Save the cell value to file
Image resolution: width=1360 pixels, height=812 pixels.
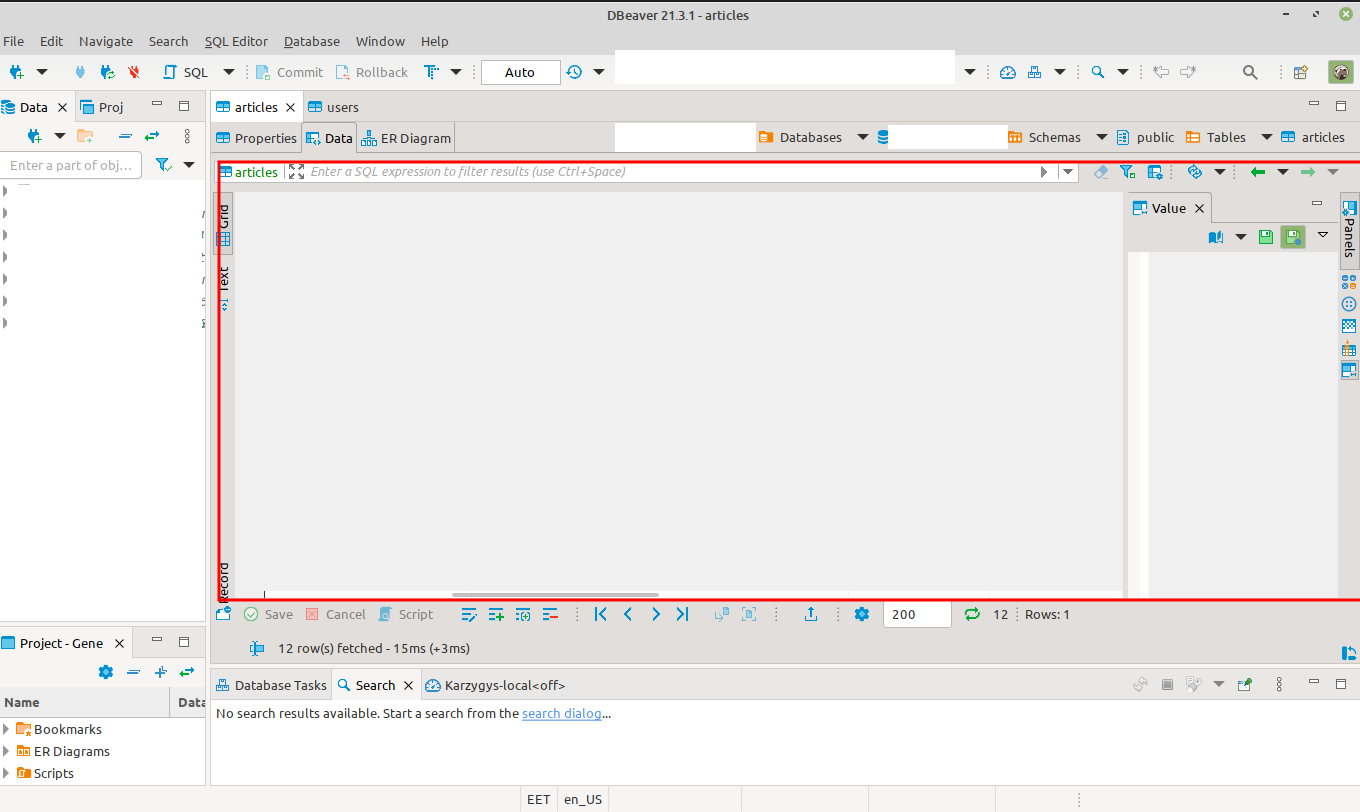(x=1265, y=236)
